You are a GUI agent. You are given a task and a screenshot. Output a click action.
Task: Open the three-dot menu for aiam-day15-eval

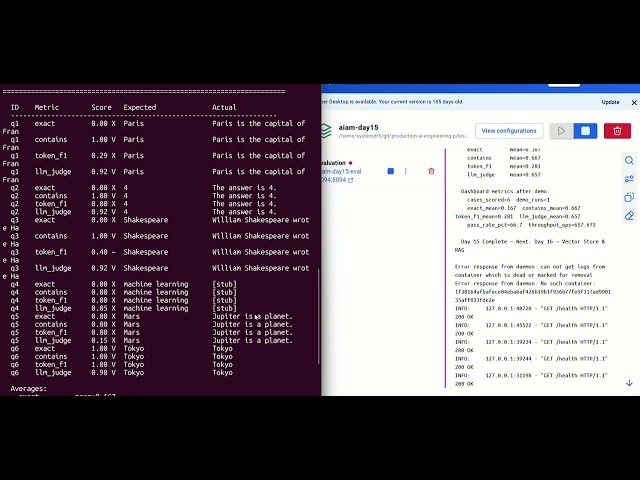(405, 171)
